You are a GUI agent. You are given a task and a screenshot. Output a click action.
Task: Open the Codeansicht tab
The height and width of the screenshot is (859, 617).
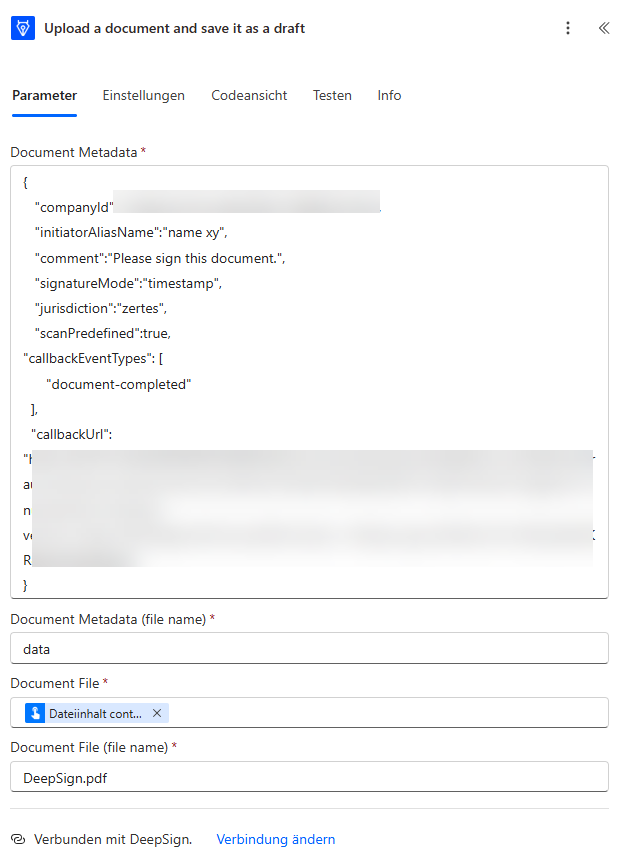coord(249,95)
